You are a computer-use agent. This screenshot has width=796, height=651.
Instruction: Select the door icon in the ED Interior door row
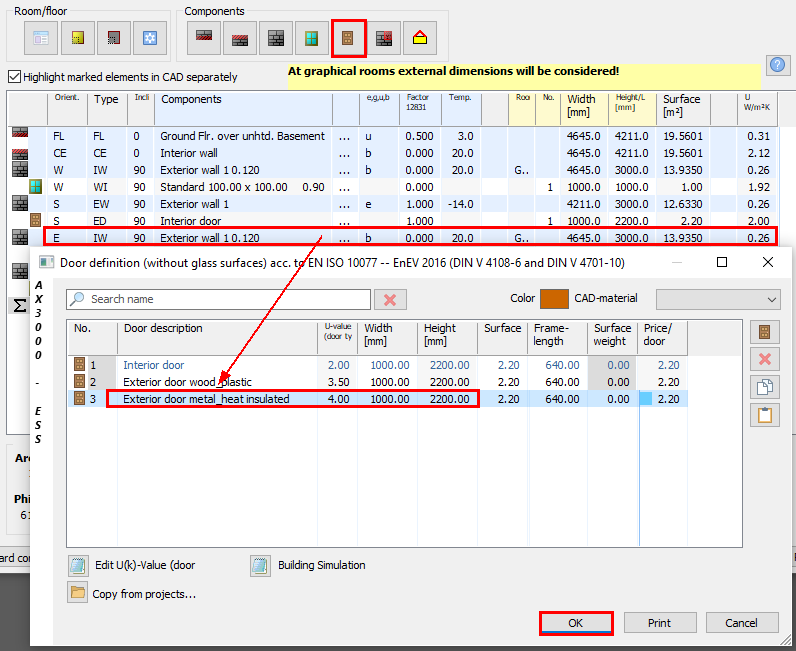tap(35, 220)
